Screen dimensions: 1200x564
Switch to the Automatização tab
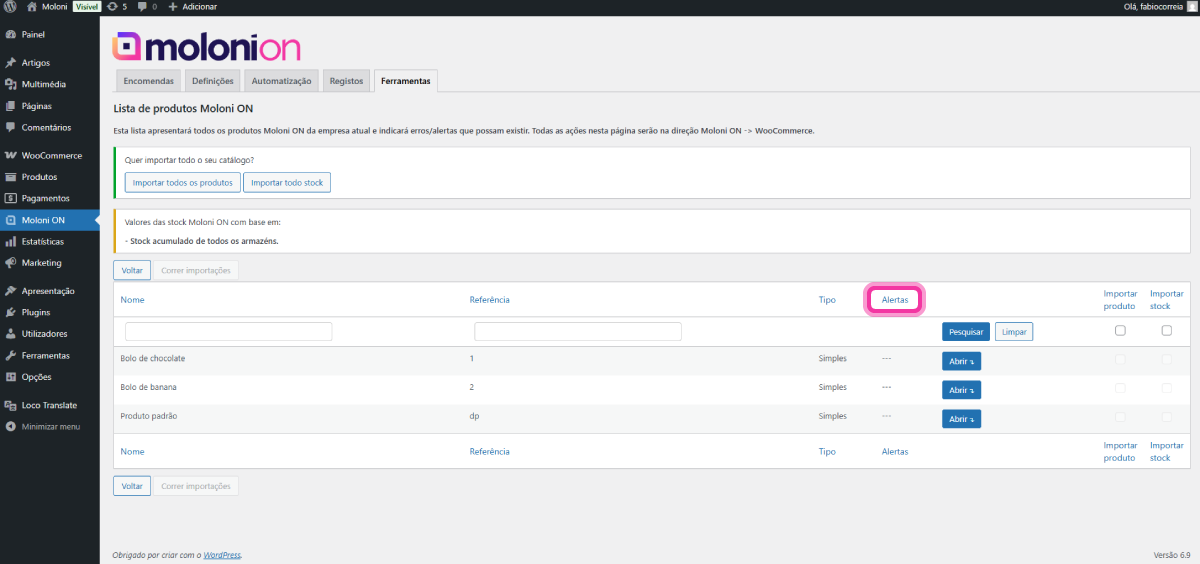click(x=281, y=81)
